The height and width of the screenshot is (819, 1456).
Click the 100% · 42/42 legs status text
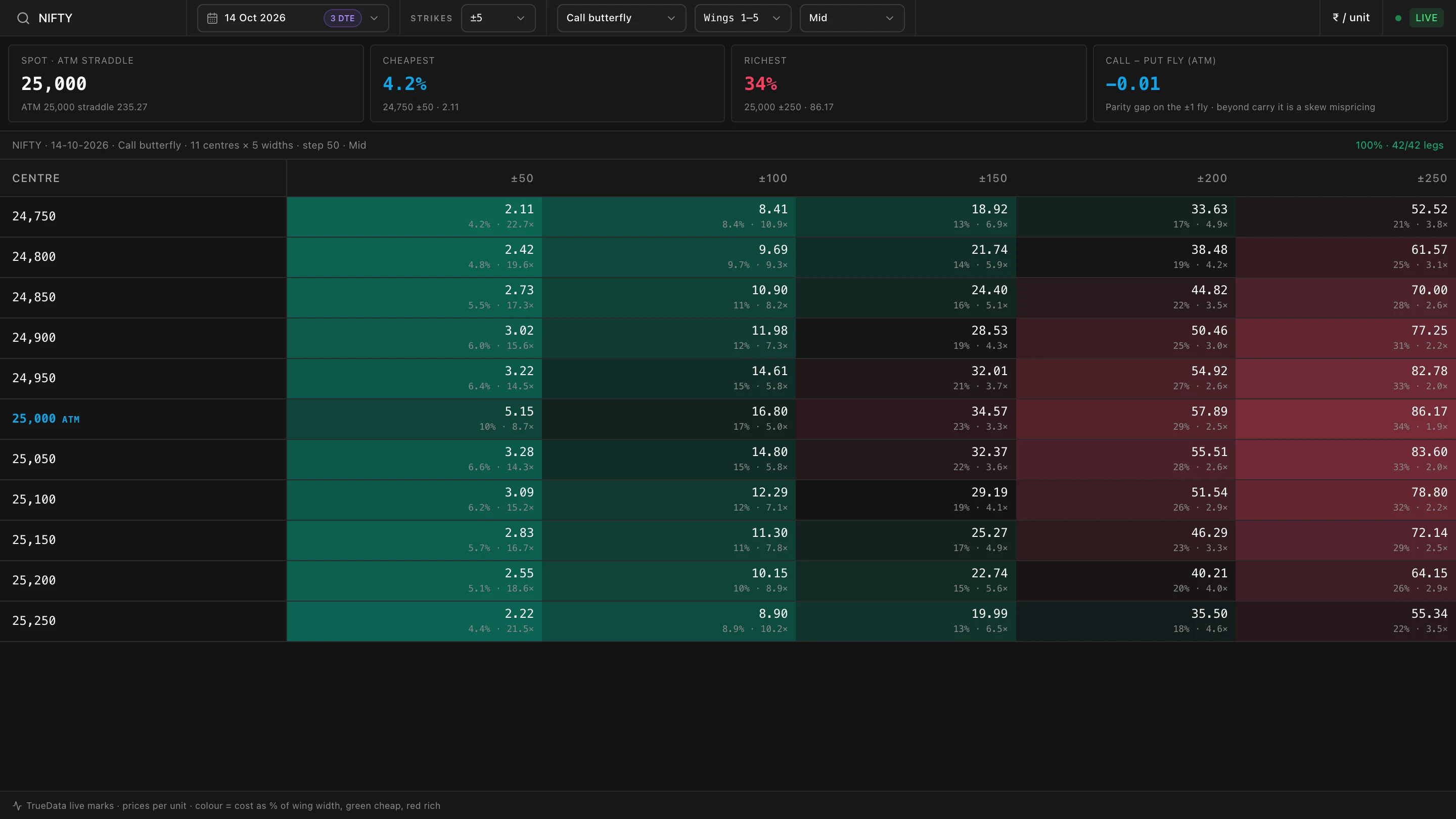(x=1399, y=145)
